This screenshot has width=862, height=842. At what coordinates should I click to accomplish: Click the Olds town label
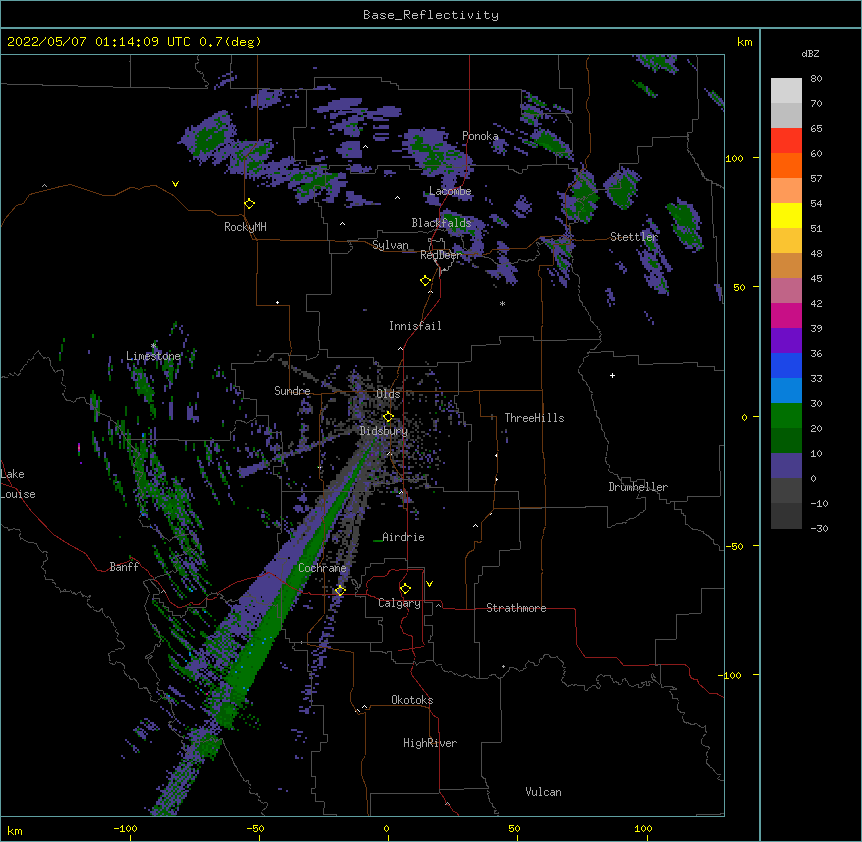(x=388, y=394)
